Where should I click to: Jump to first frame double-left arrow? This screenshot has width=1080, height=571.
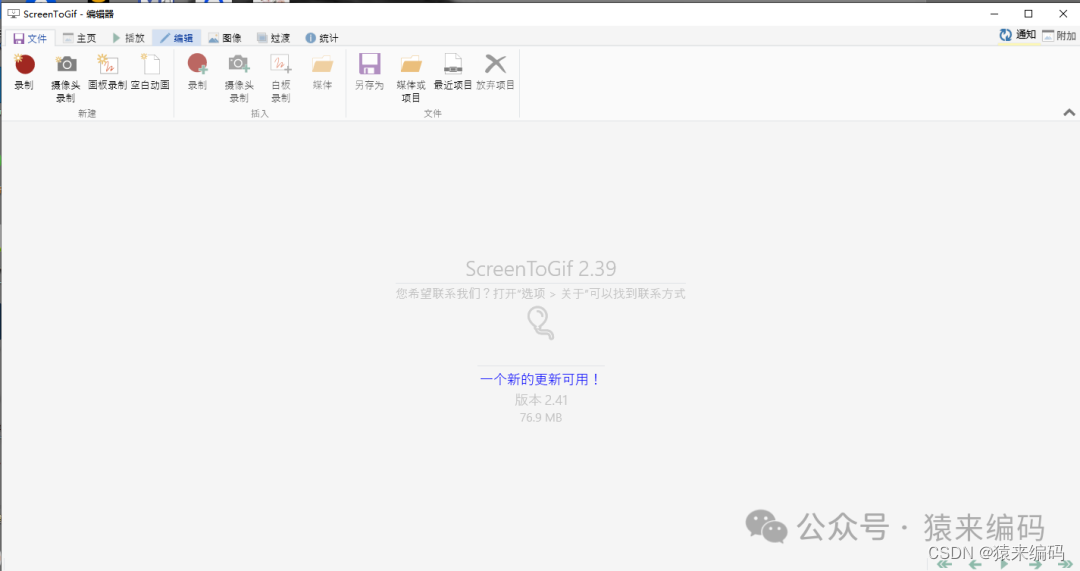tap(944, 565)
